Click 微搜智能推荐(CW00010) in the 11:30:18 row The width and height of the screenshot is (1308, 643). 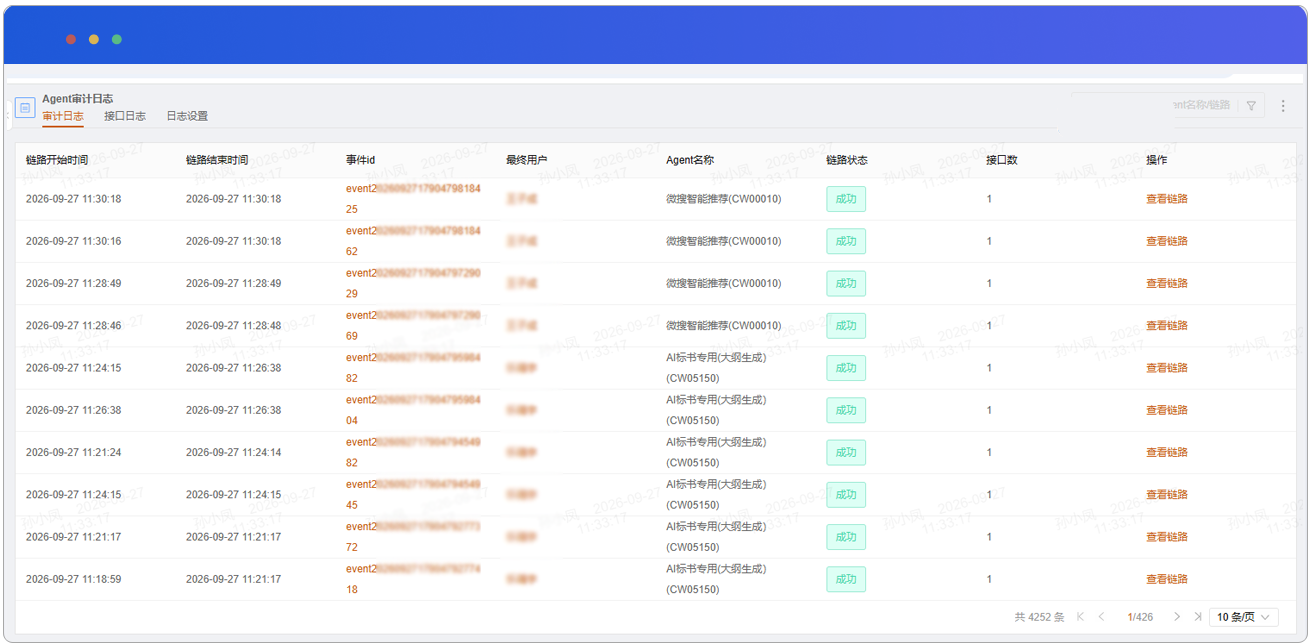coord(724,199)
